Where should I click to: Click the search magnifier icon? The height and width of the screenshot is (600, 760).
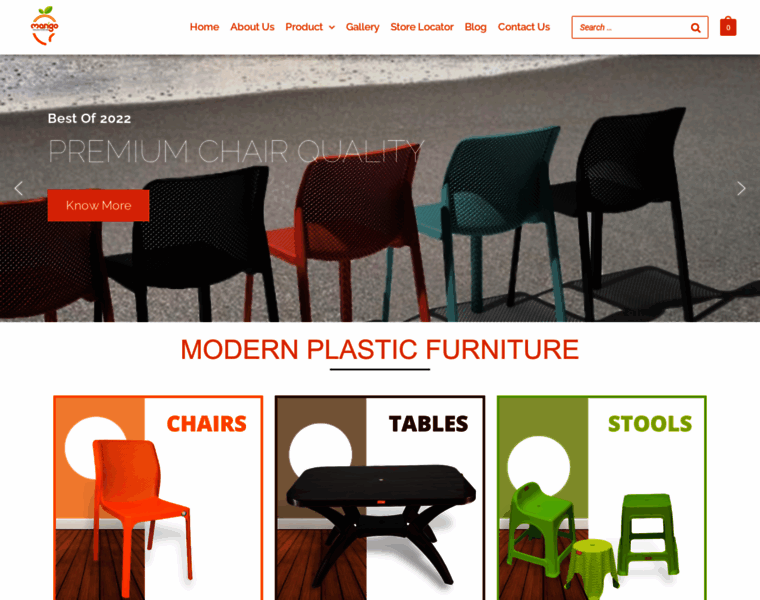point(695,28)
